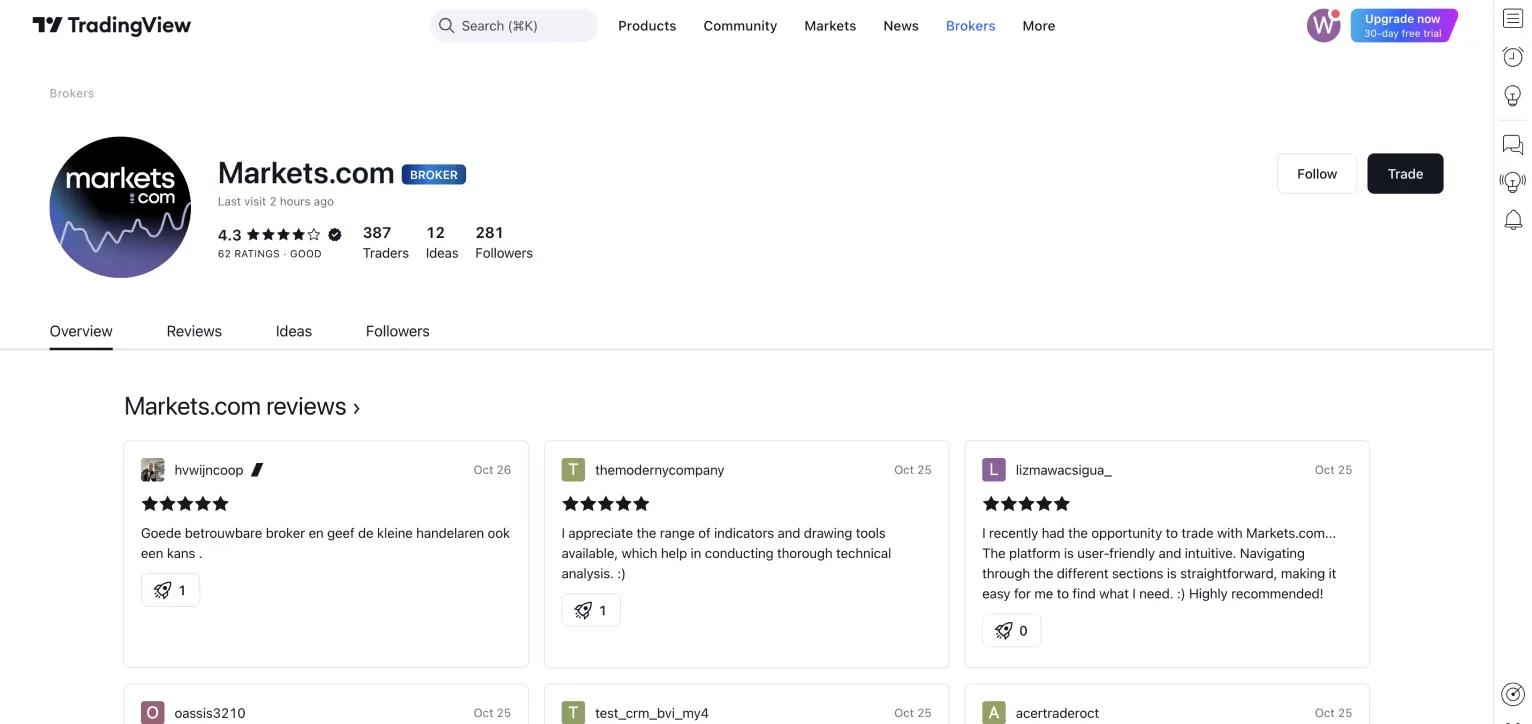
Task: Switch to the Reviews tab
Action: [194, 331]
